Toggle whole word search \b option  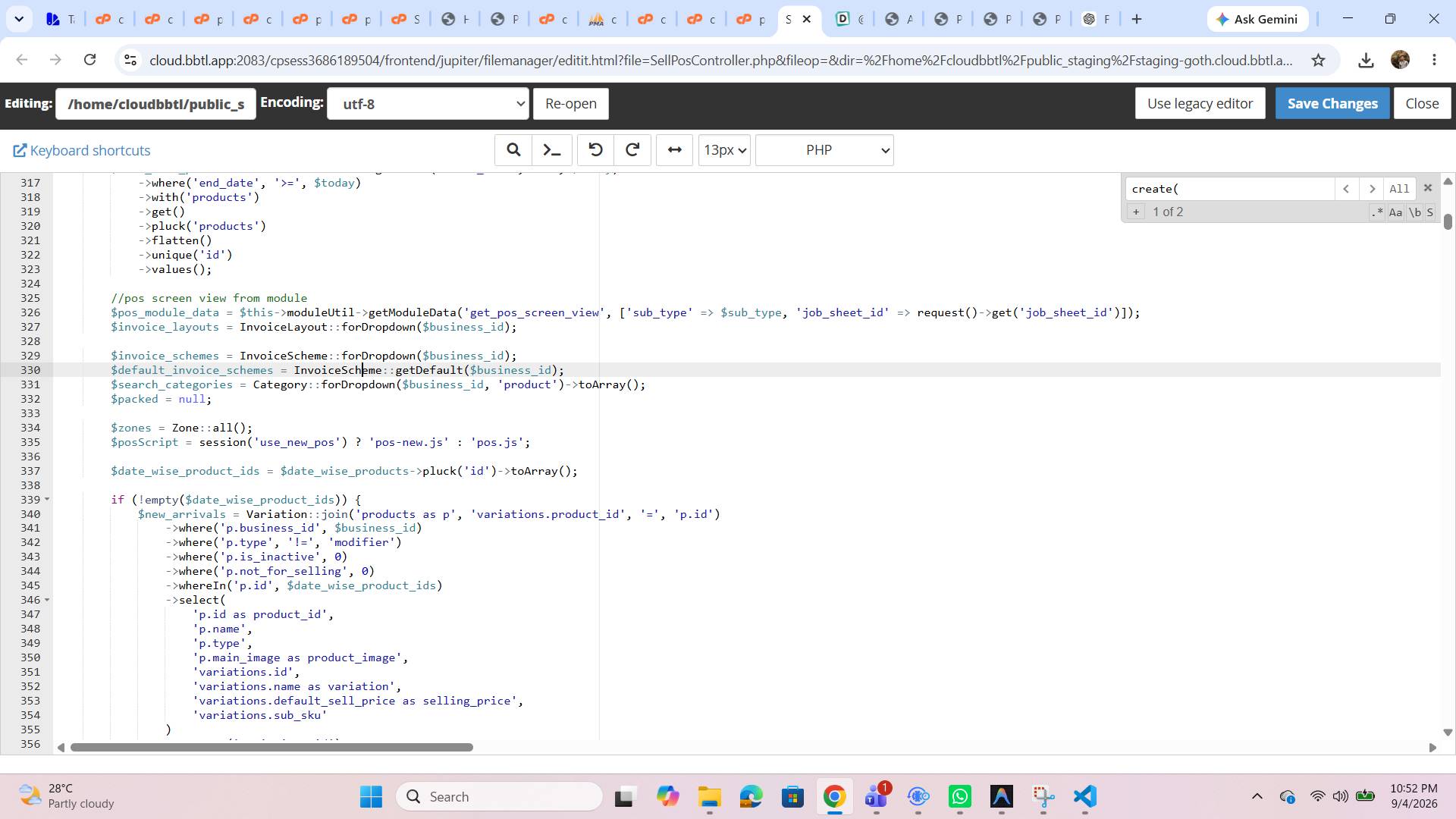tap(1414, 212)
